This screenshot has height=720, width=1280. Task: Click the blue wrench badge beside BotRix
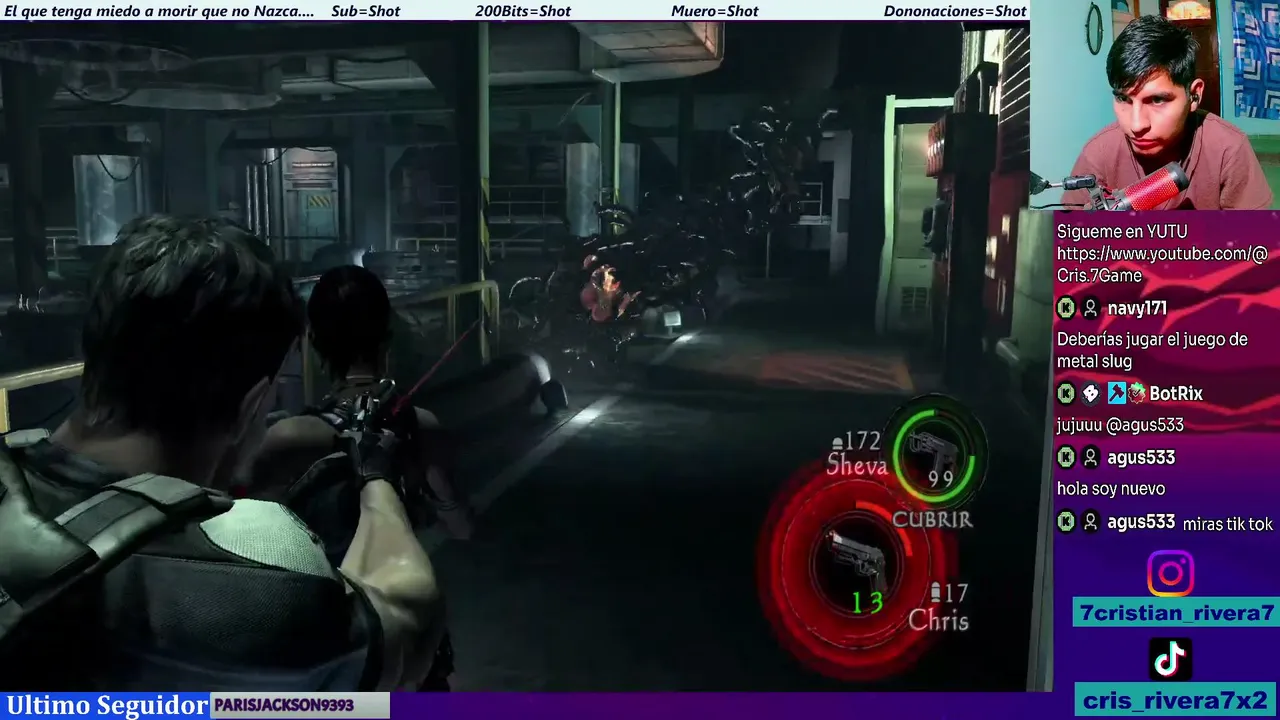[1116, 393]
